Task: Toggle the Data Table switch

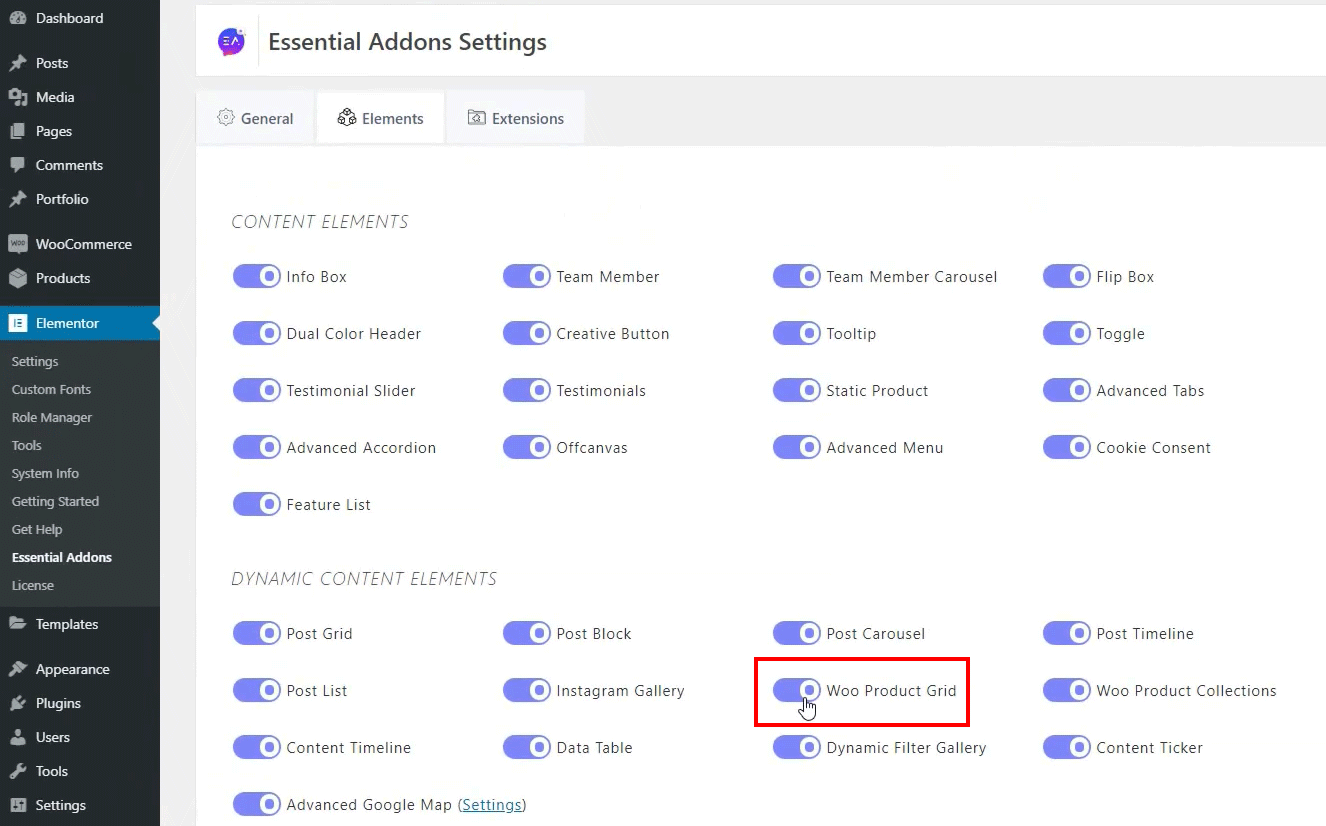Action: pos(527,747)
